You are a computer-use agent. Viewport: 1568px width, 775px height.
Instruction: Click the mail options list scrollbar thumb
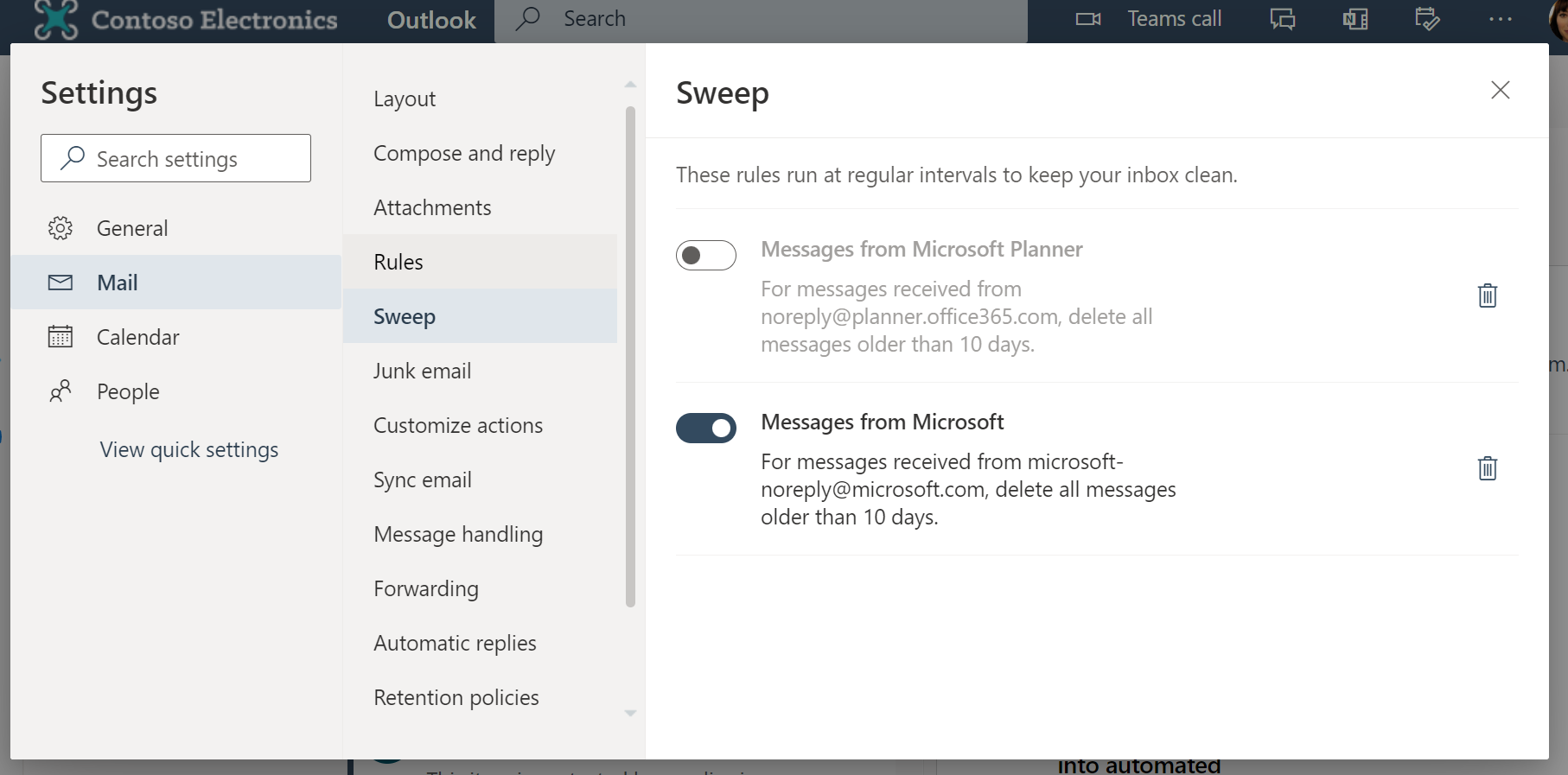click(x=630, y=356)
